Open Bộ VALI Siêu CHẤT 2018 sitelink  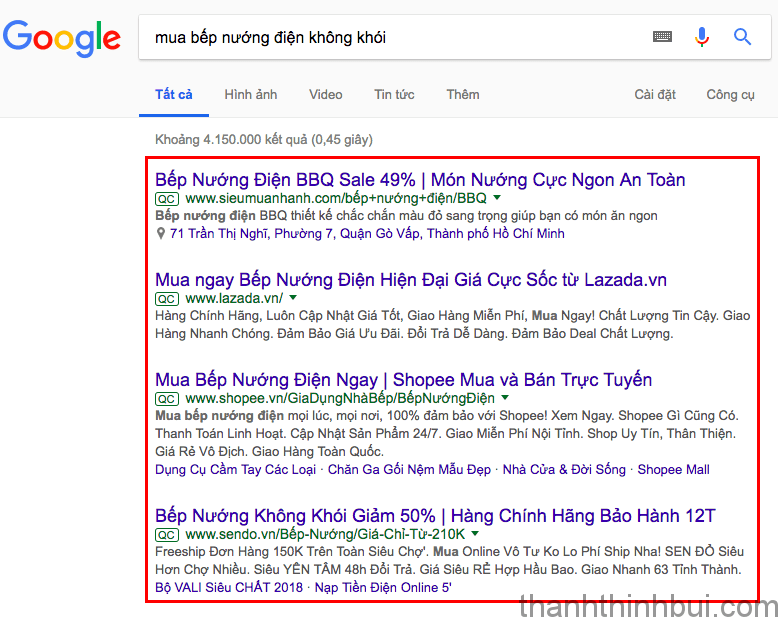click(x=229, y=588)
